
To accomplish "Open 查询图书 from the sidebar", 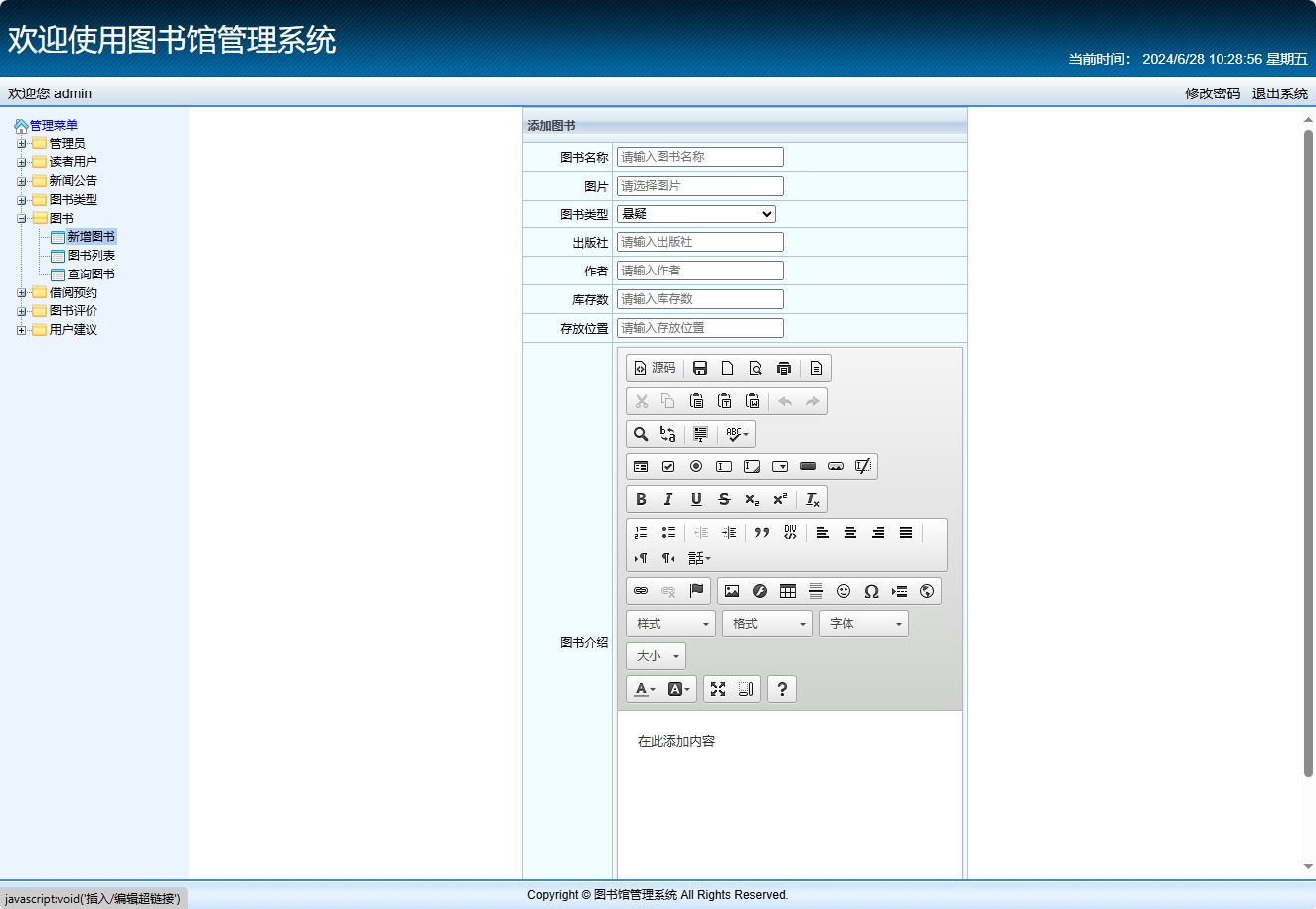I will point(92,273).
